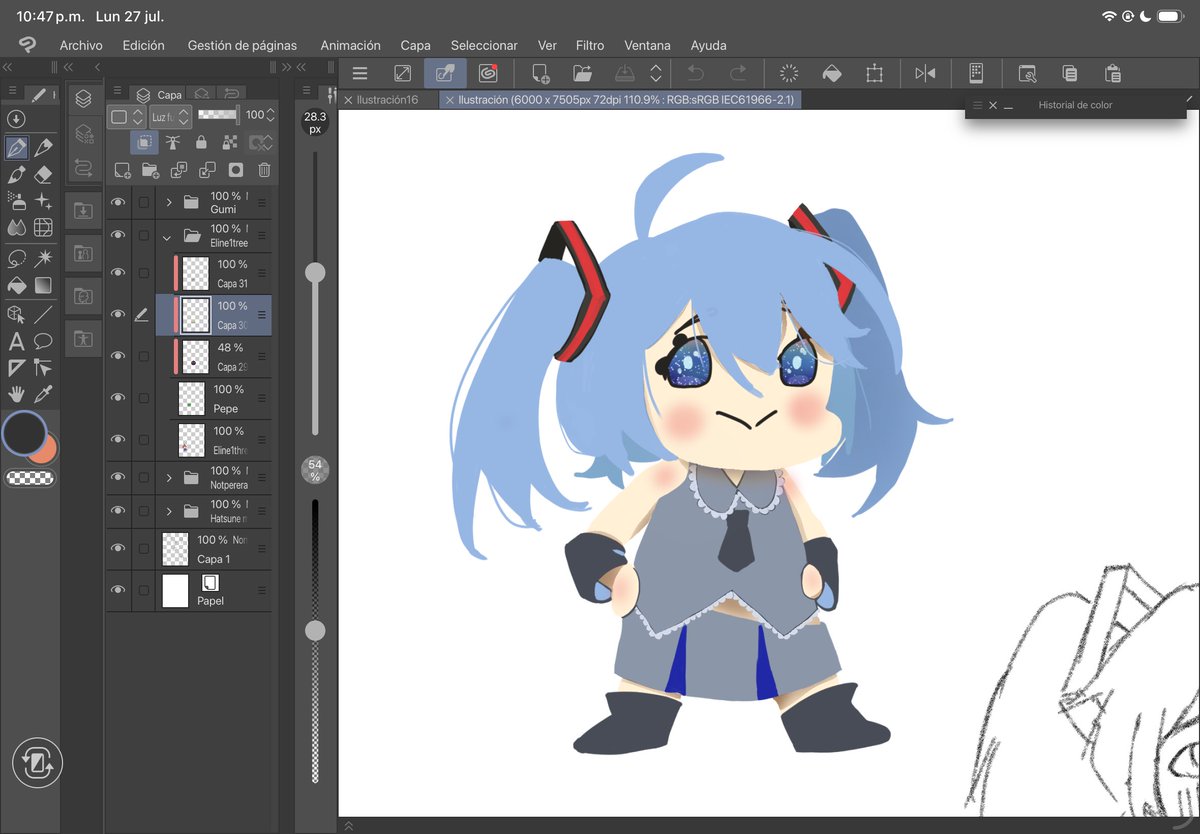Collapse the Eline1tree folder

point(169,236)
